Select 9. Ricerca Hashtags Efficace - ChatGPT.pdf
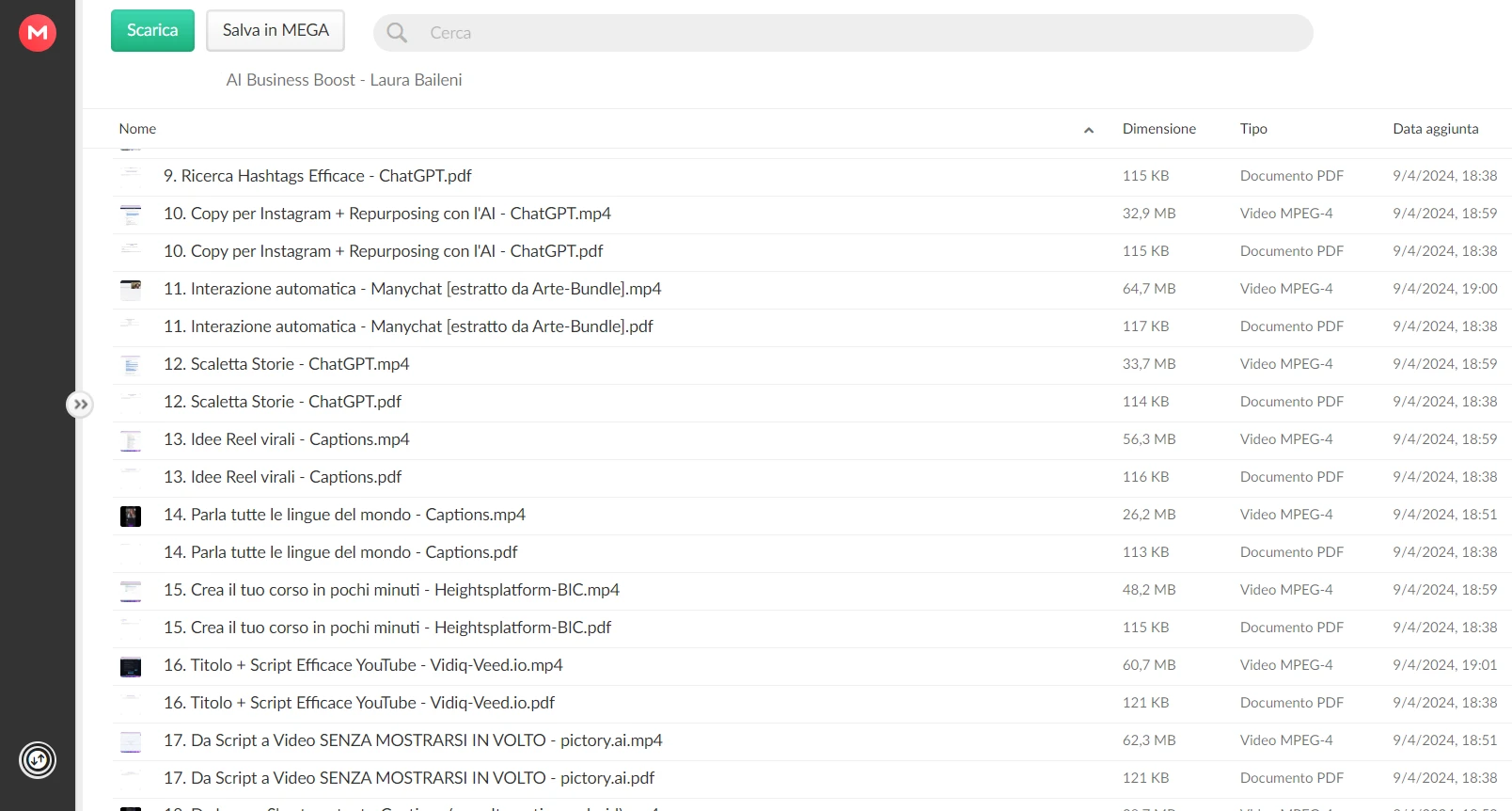 (x=318, y=176)
